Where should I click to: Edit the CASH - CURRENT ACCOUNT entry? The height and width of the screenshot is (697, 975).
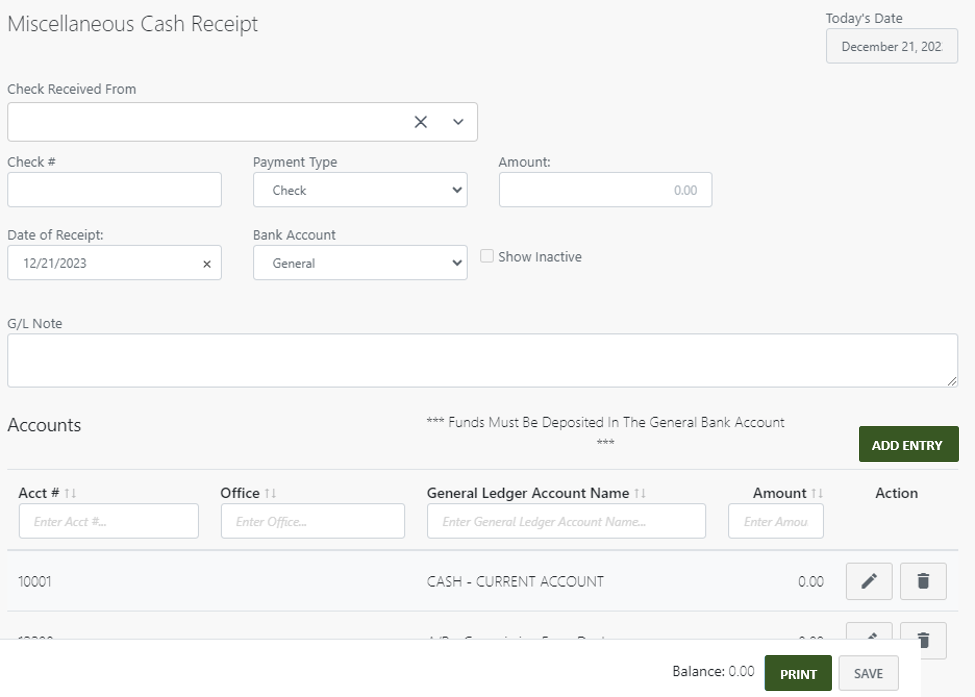868,581
